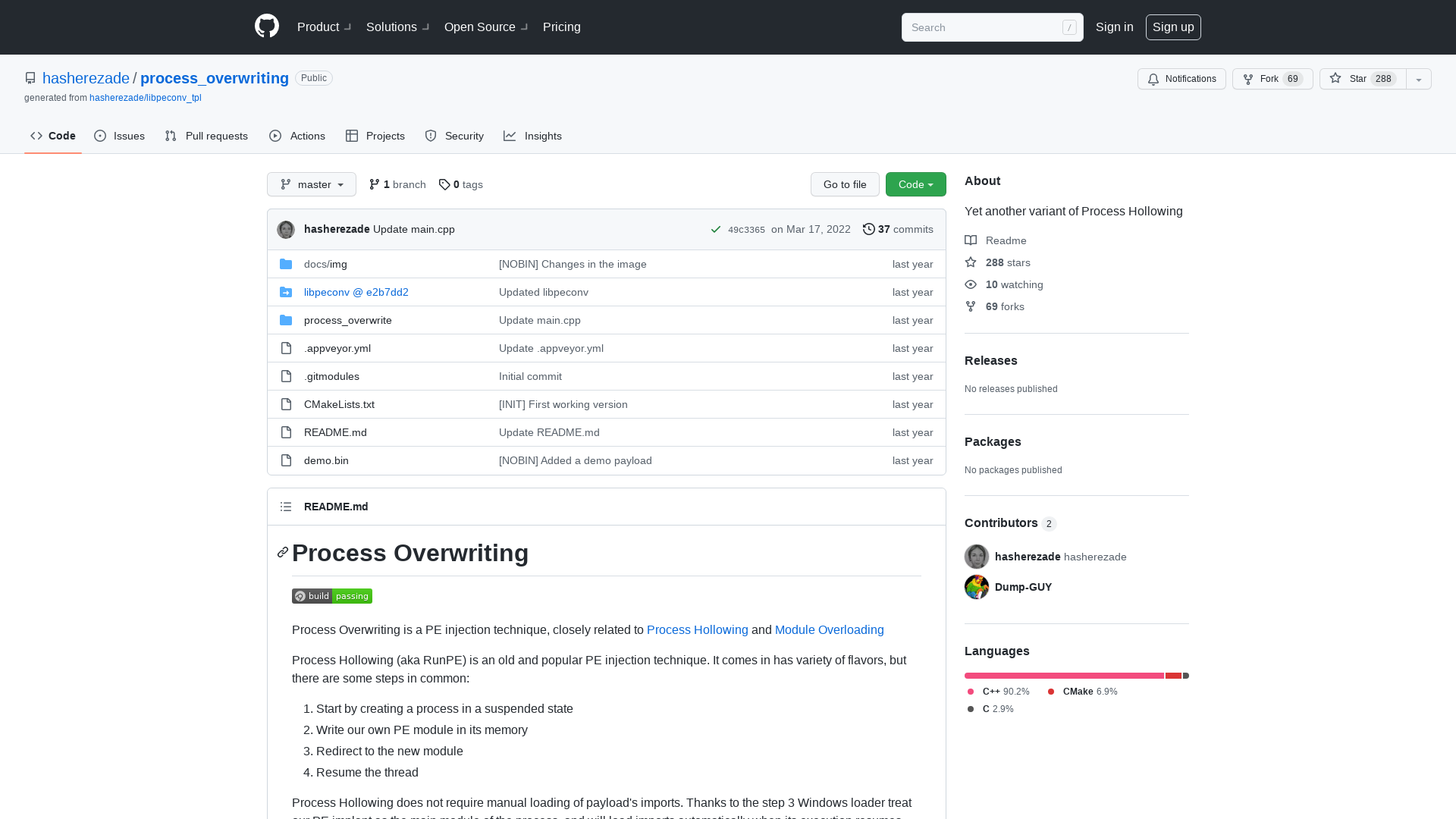Click the Sign in link
This screenshot has height=819, width=1456.
(x=1115, y=27)
